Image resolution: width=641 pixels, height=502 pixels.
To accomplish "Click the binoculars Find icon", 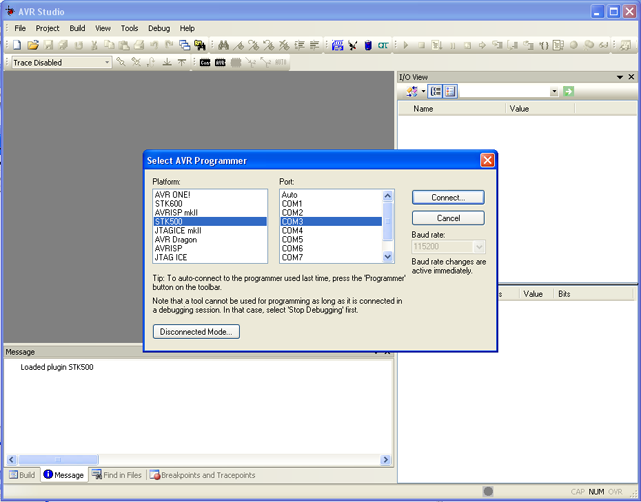I will [x=223, y=45].
